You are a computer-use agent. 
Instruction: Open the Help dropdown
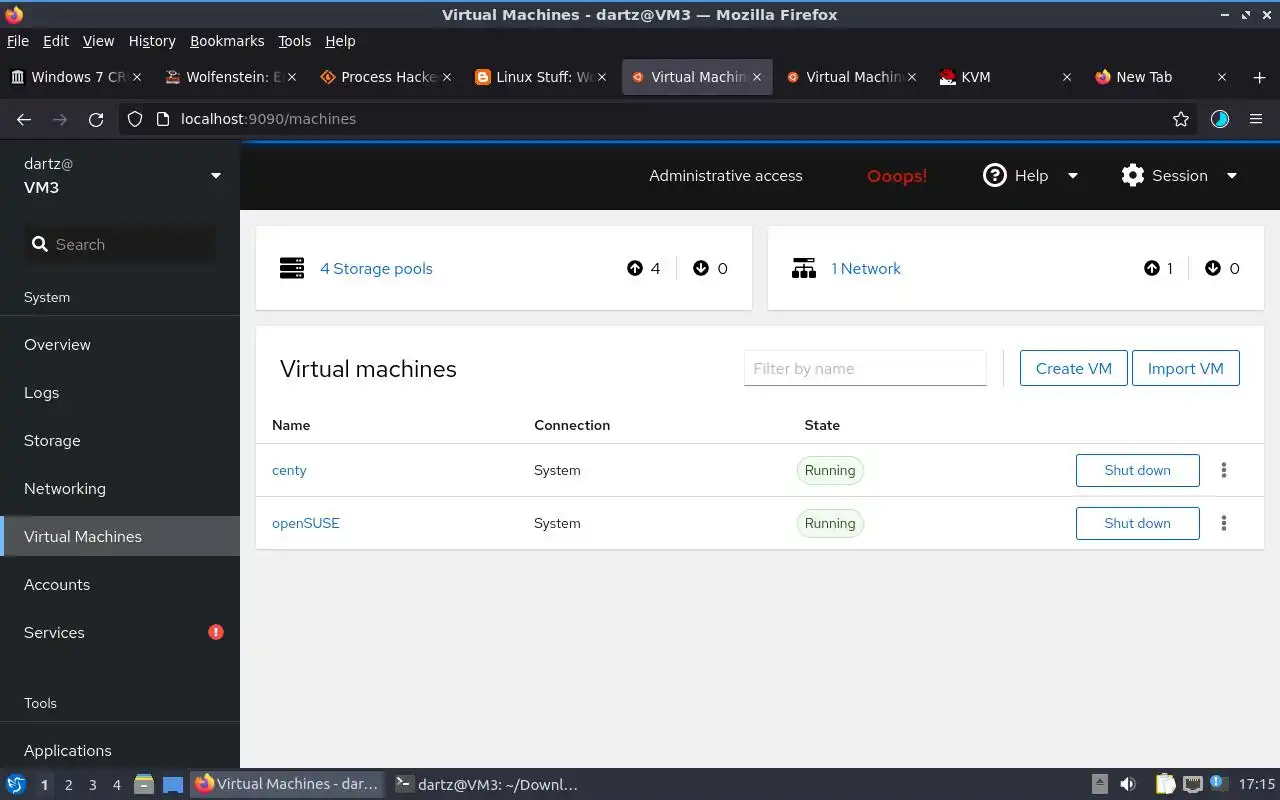1031,176
